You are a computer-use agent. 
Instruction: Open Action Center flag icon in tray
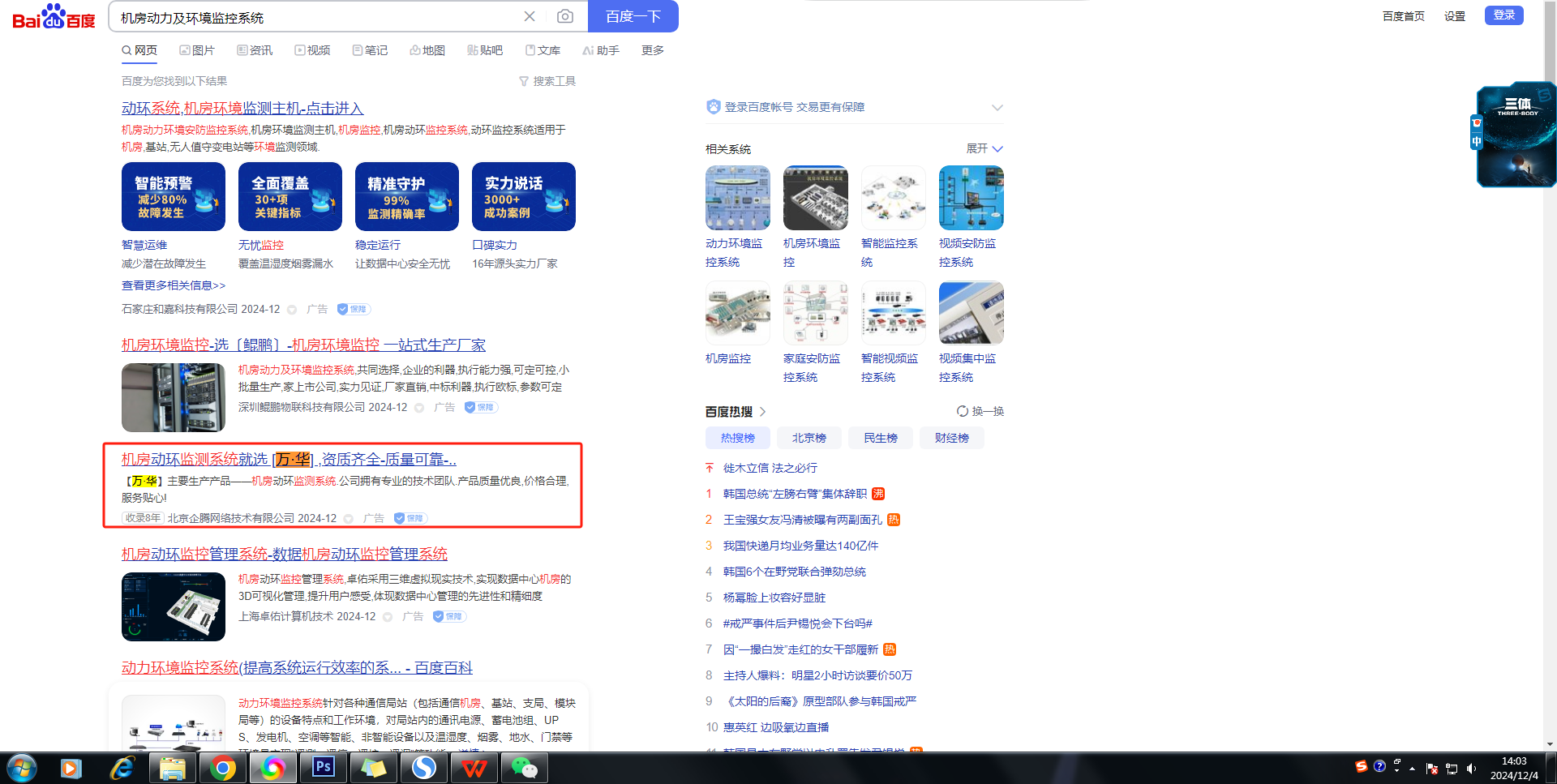click(1431, 769)
